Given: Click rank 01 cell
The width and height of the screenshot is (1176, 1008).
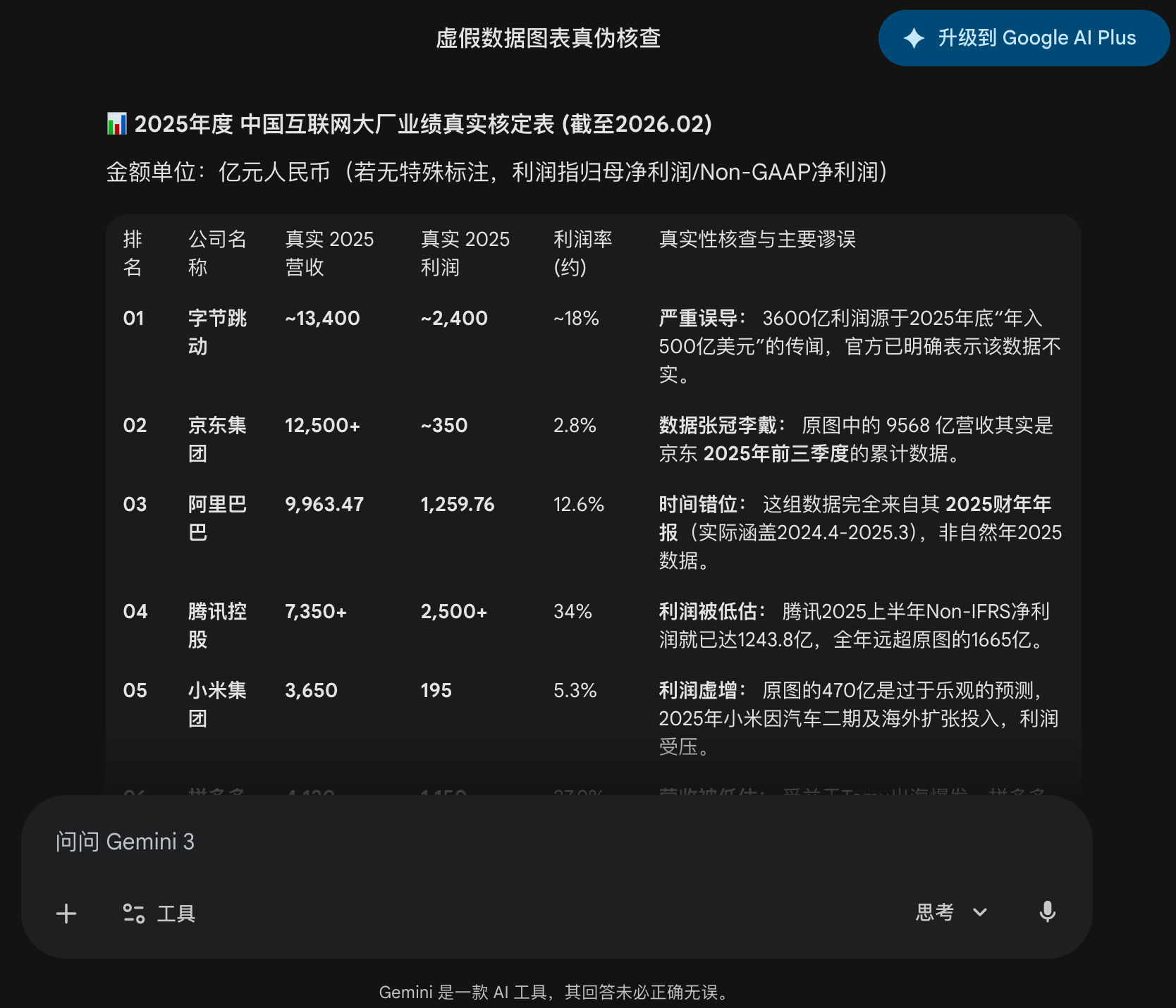Looking at the screenshot, I should pyautogui.click(x=133, y=319).
